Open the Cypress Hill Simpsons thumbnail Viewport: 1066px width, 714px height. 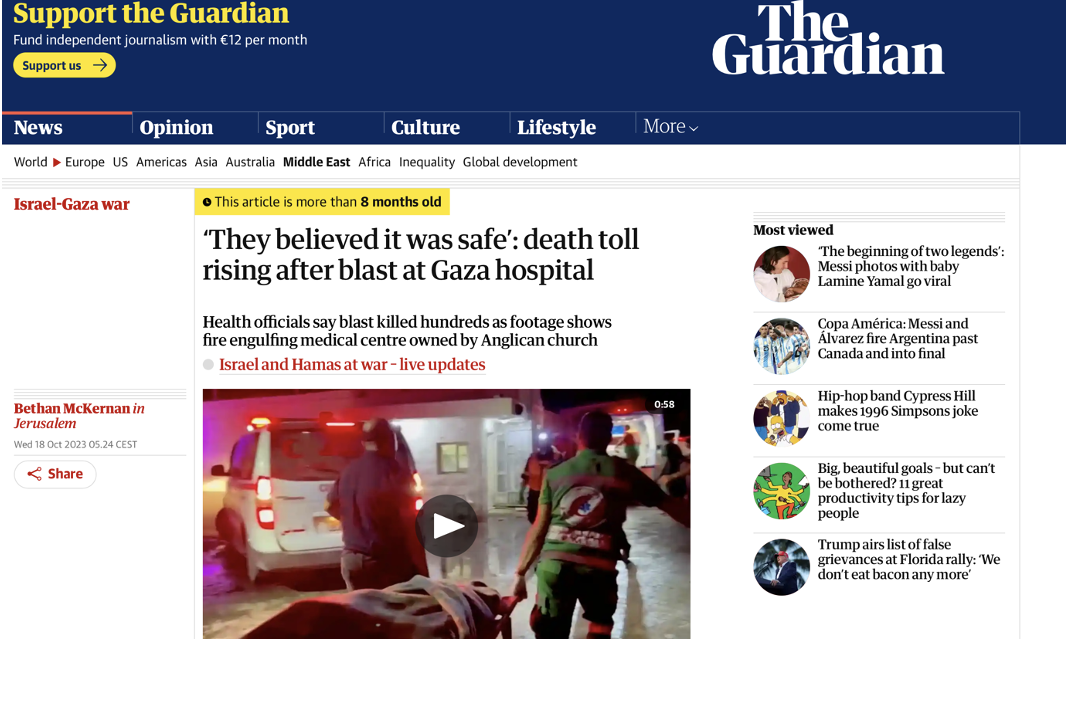pos(781,418)
